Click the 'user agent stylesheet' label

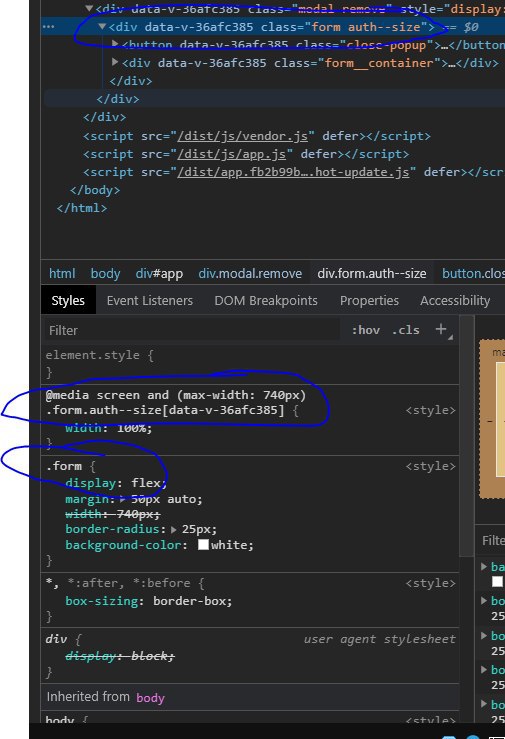(380, 639)
